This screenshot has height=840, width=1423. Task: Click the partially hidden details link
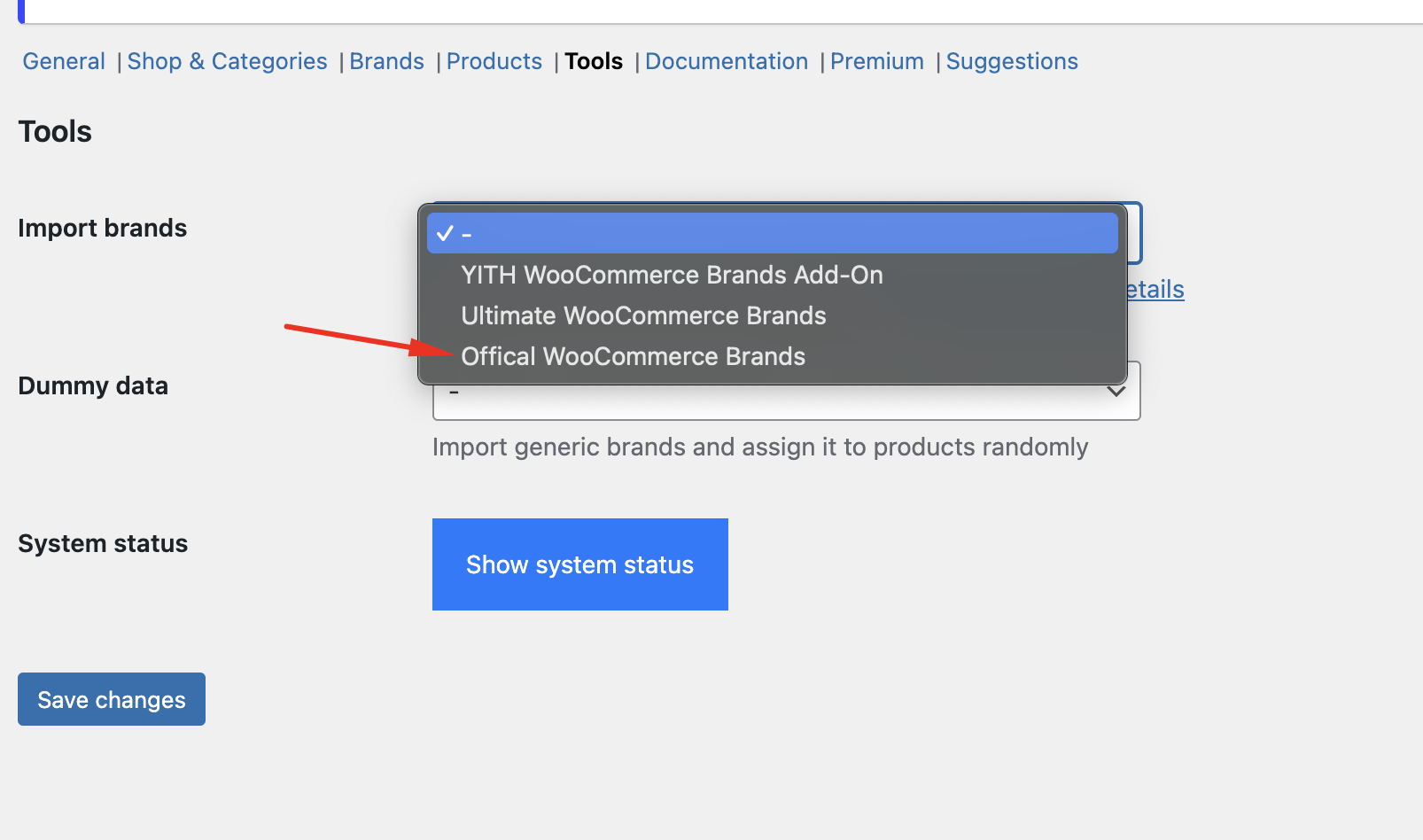[x=1155, y=290]
